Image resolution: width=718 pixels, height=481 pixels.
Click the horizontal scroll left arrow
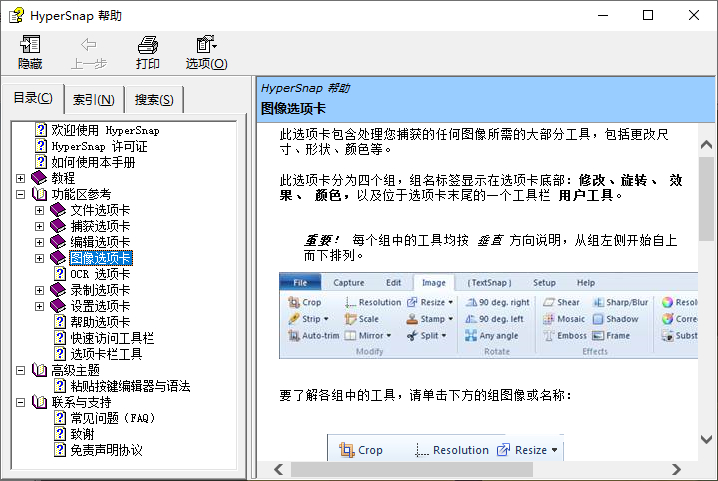(278, 469)
